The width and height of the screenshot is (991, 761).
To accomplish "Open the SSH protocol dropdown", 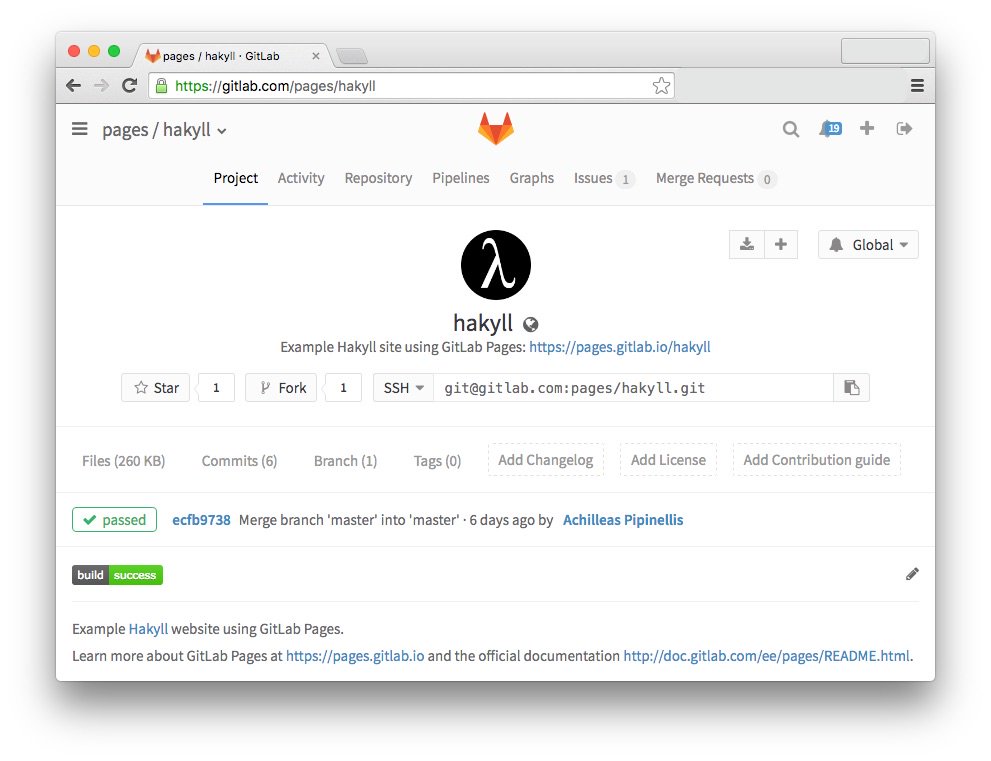I will click(403, 387).
